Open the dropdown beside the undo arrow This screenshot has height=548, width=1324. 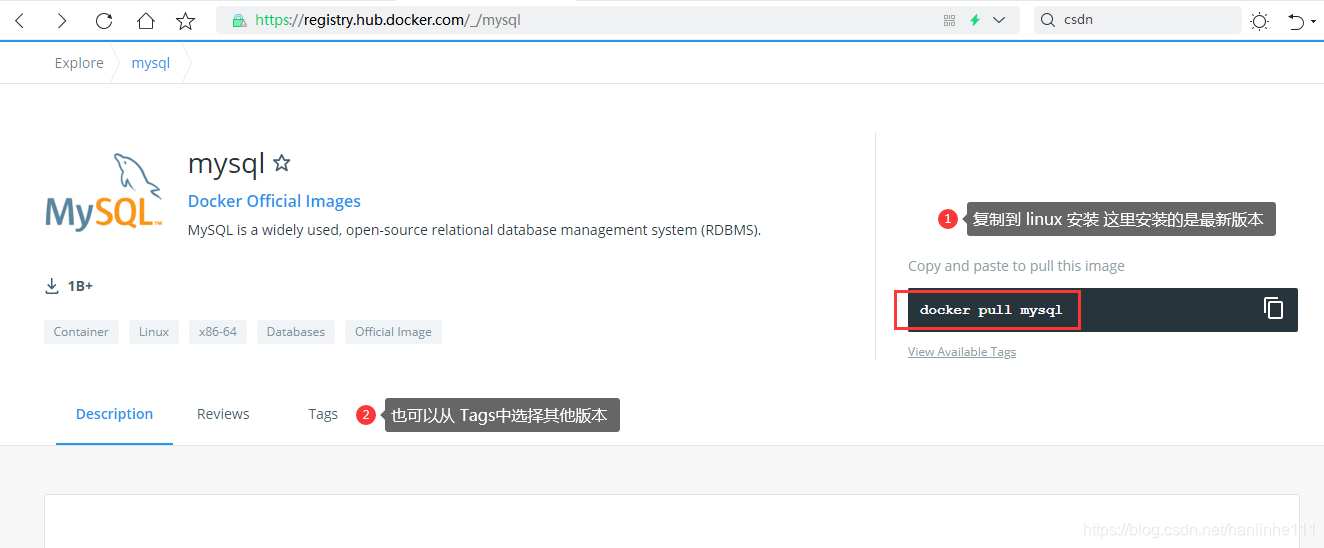click(x=1314, y=22)
